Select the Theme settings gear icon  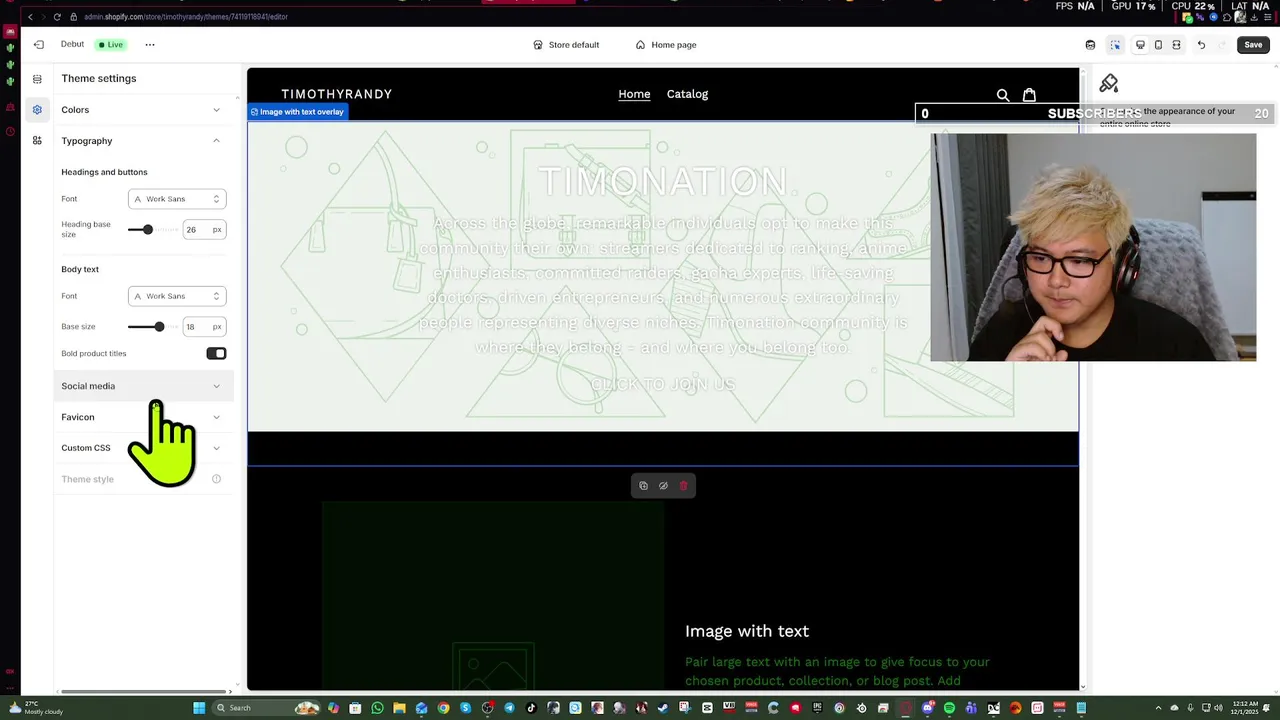(37, 110)
